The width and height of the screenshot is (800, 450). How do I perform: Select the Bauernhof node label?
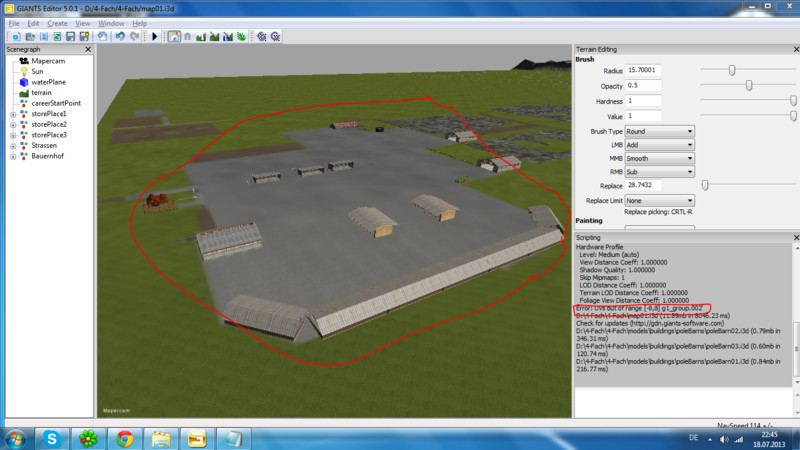click(x=47, y=156)
